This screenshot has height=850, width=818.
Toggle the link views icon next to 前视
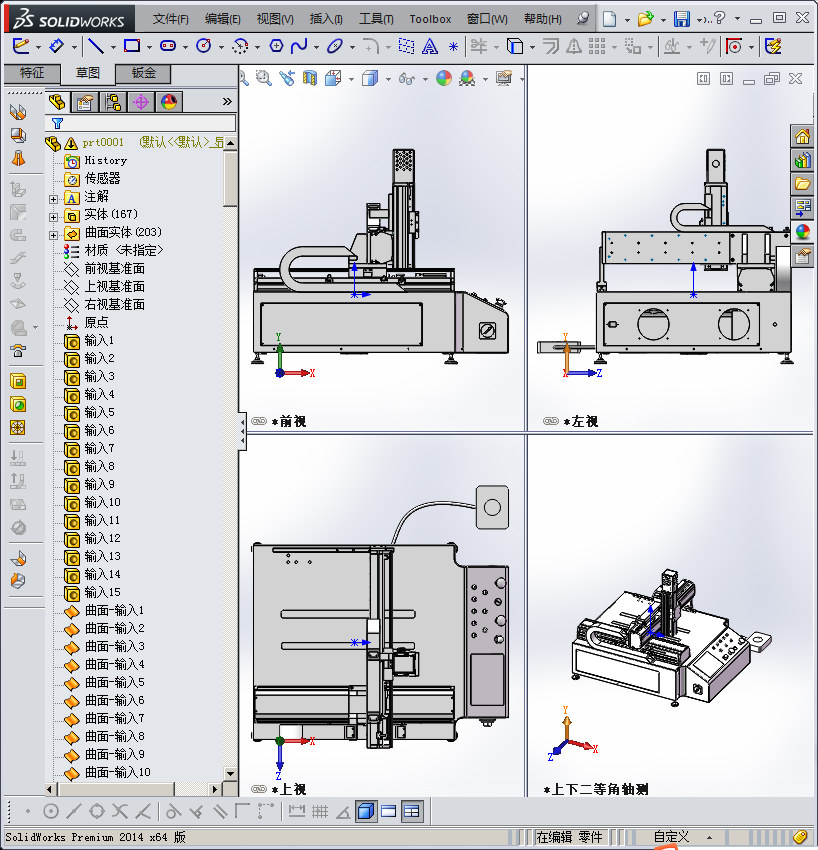tap(259, 421)
